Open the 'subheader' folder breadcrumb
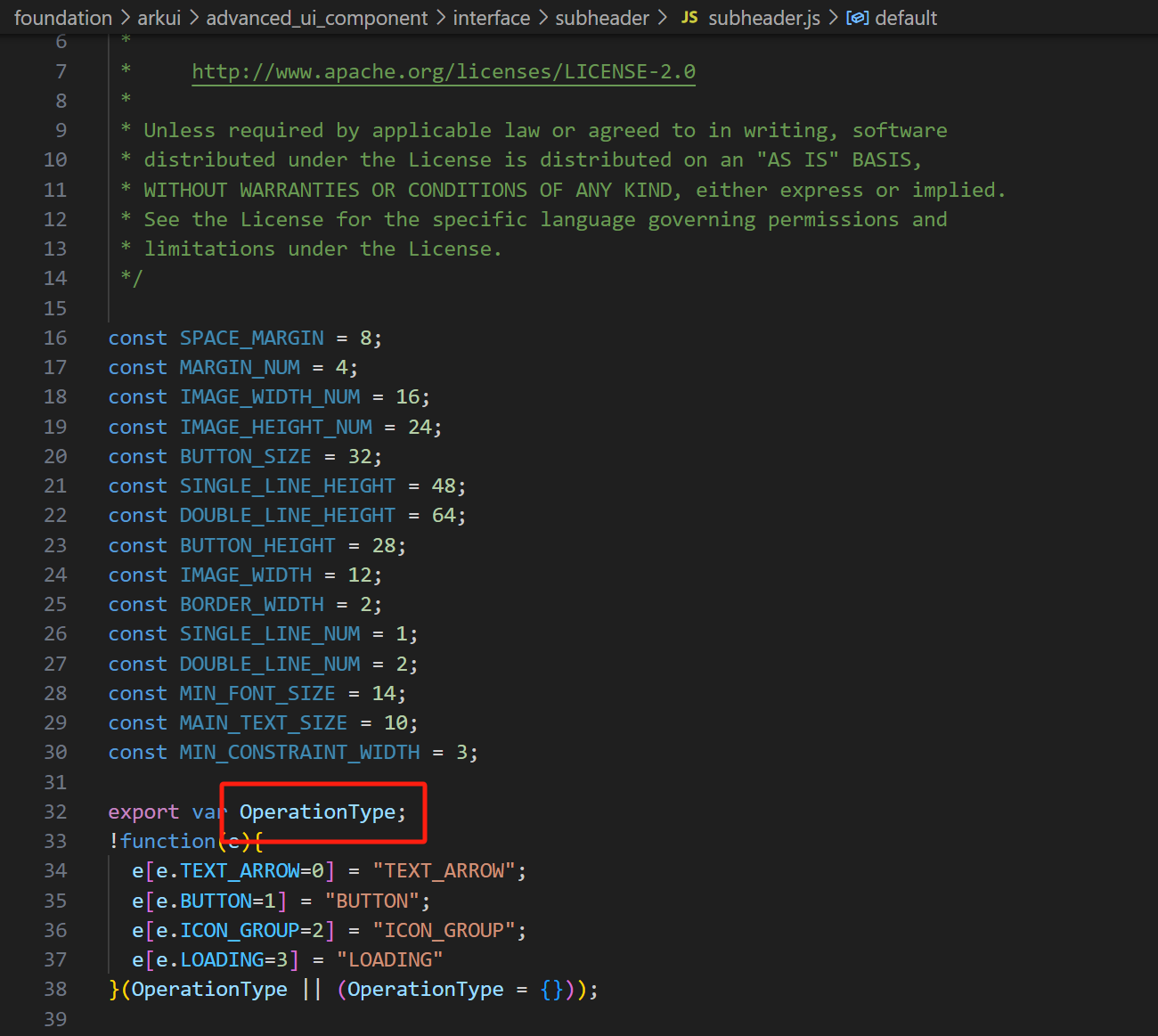The height and width of the screenshot is (1036, 1158). [602, 18]
